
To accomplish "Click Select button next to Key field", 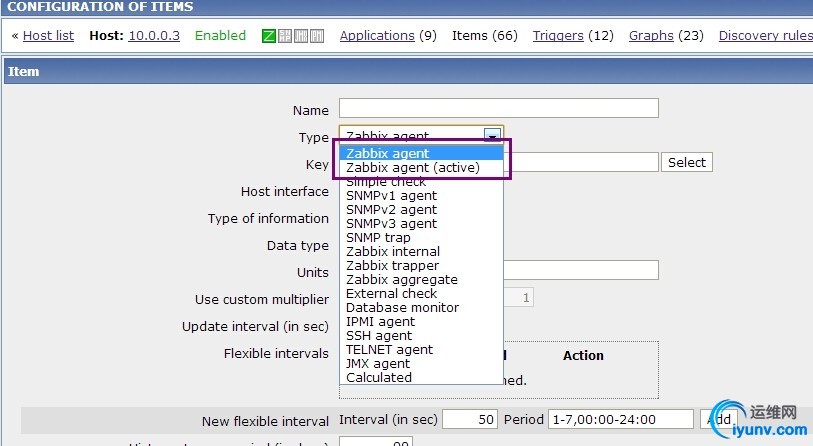I will pyautogui.click(x=686, y=162).
